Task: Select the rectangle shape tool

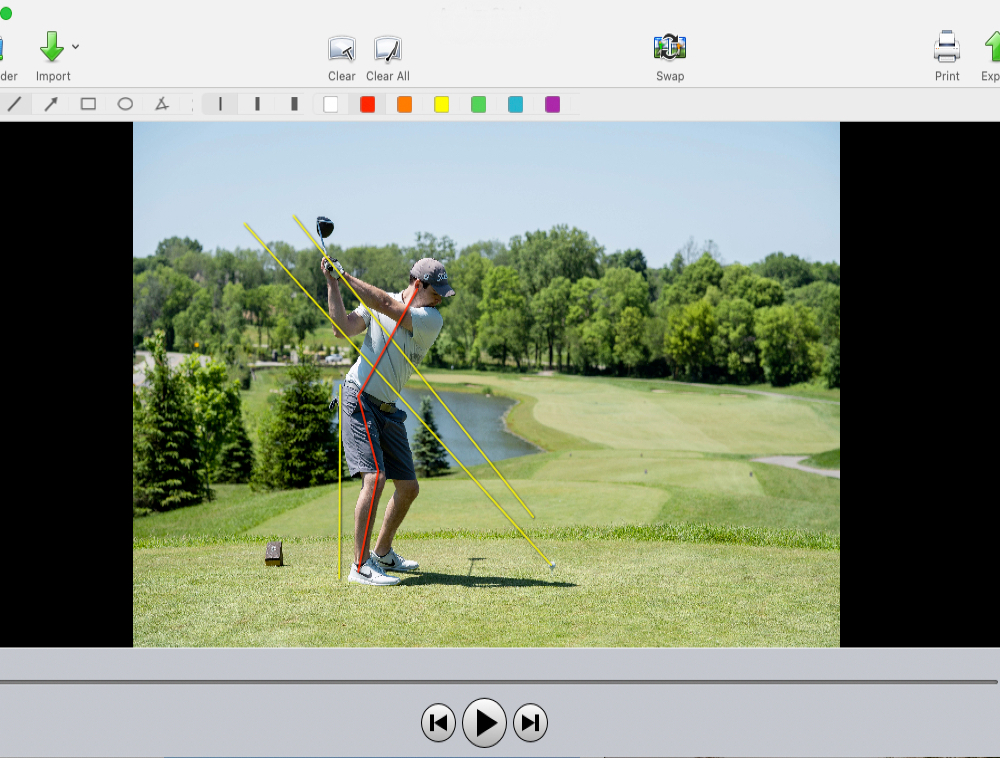Action: click(x=88, y=104)
